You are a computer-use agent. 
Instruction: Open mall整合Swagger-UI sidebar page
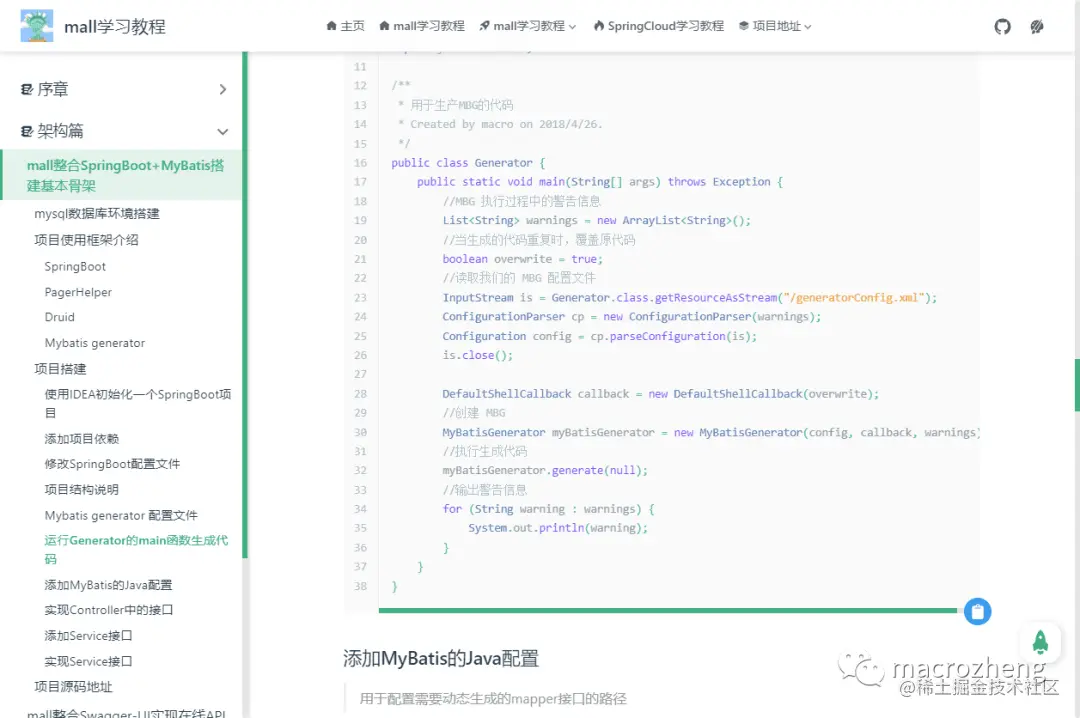pyautogui.click(x=126, y=712)
